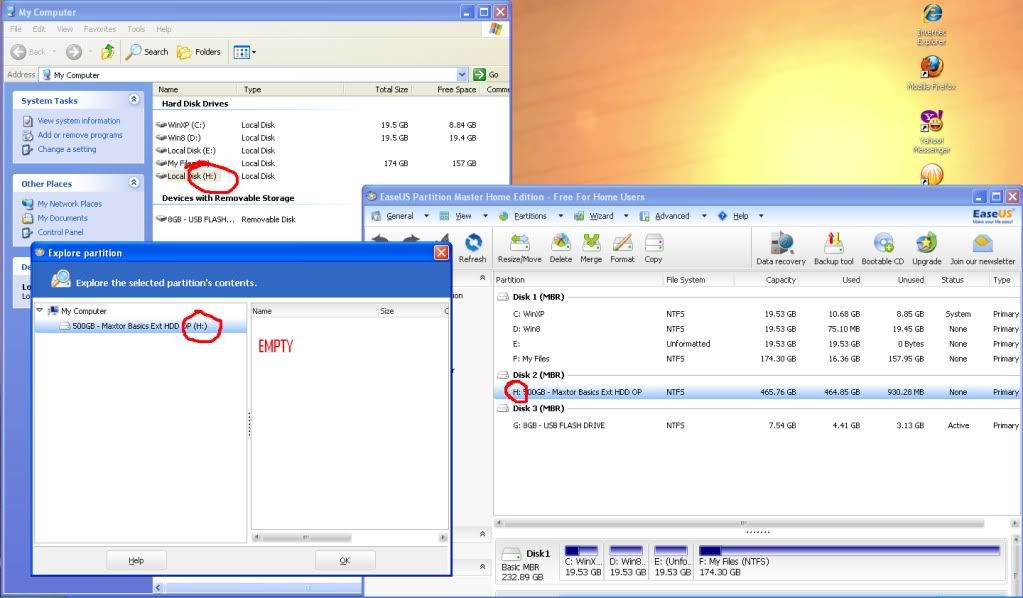Open the Advanced dropdown in EaseUS
Image resolution: width=1023 pixels, height=598 pixels.
704,216
